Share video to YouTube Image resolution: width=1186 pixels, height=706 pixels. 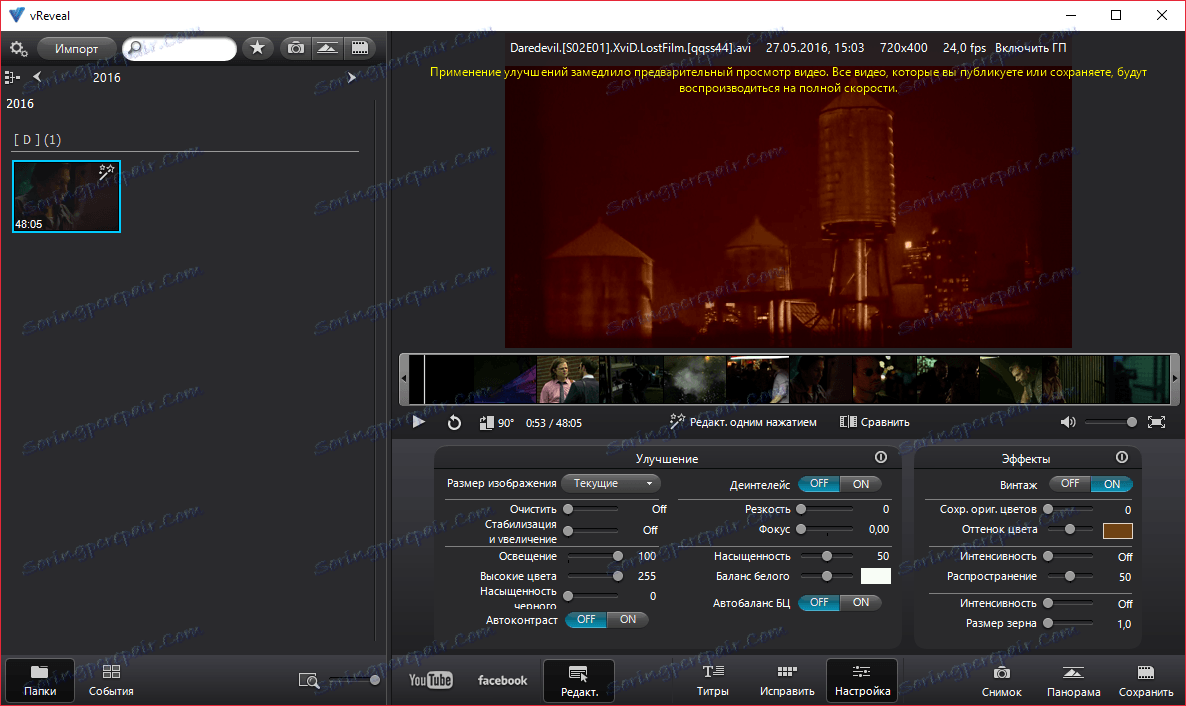(x=431, y=680)
